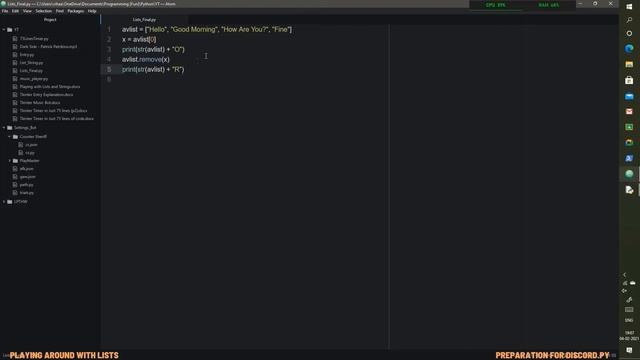The image size is (640, 360).
Task: Open the notification center icon
Action: 629,350
